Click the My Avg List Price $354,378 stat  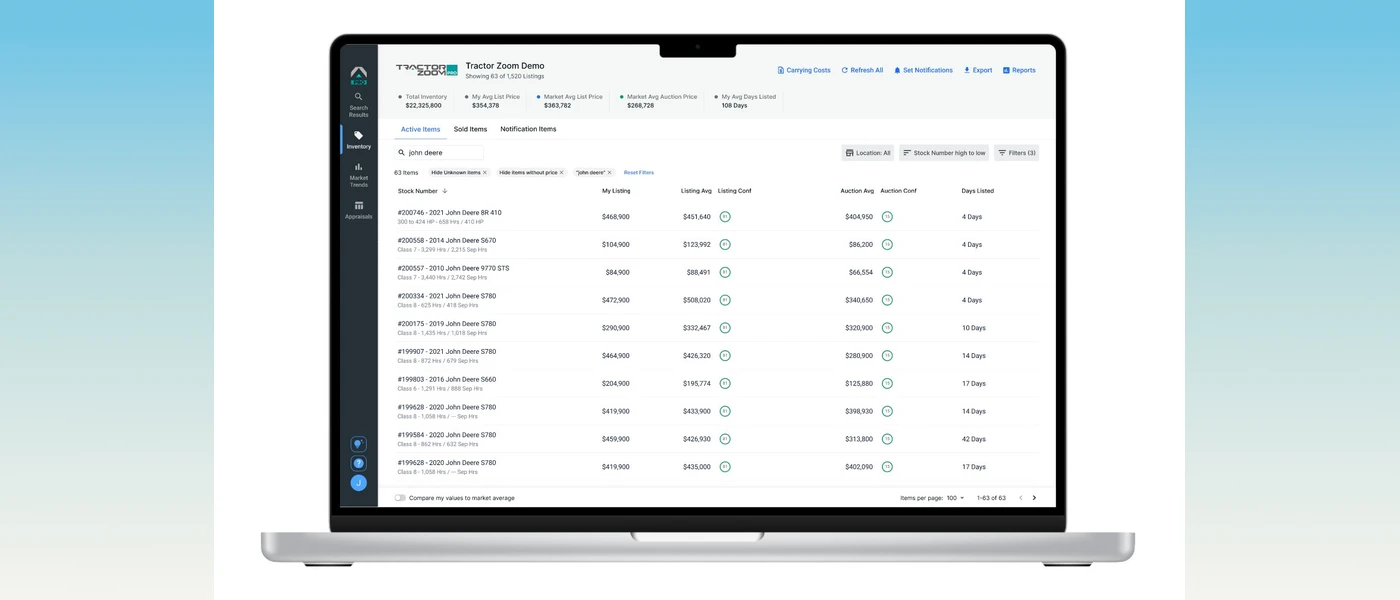pos(492,101)
